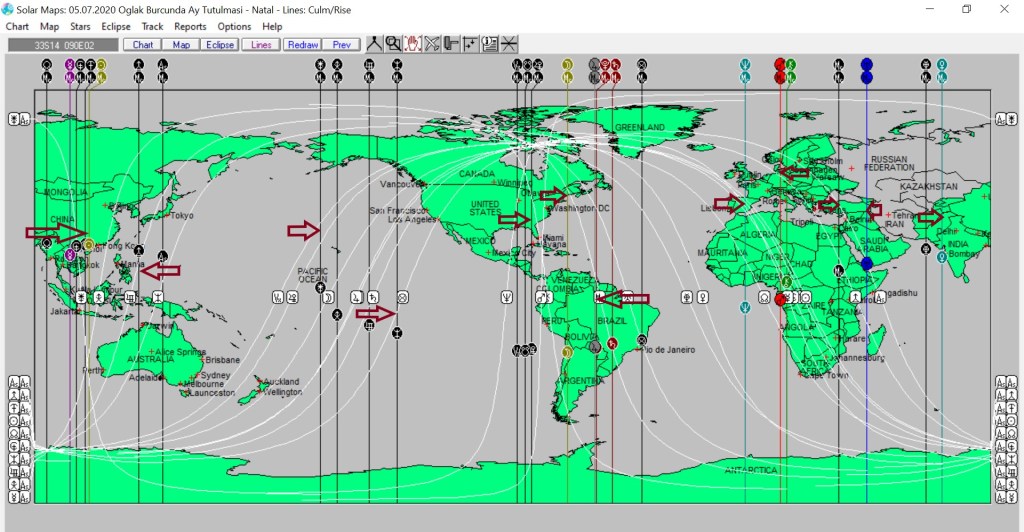Select the red hand pan tool

click(x=412, y=44)
